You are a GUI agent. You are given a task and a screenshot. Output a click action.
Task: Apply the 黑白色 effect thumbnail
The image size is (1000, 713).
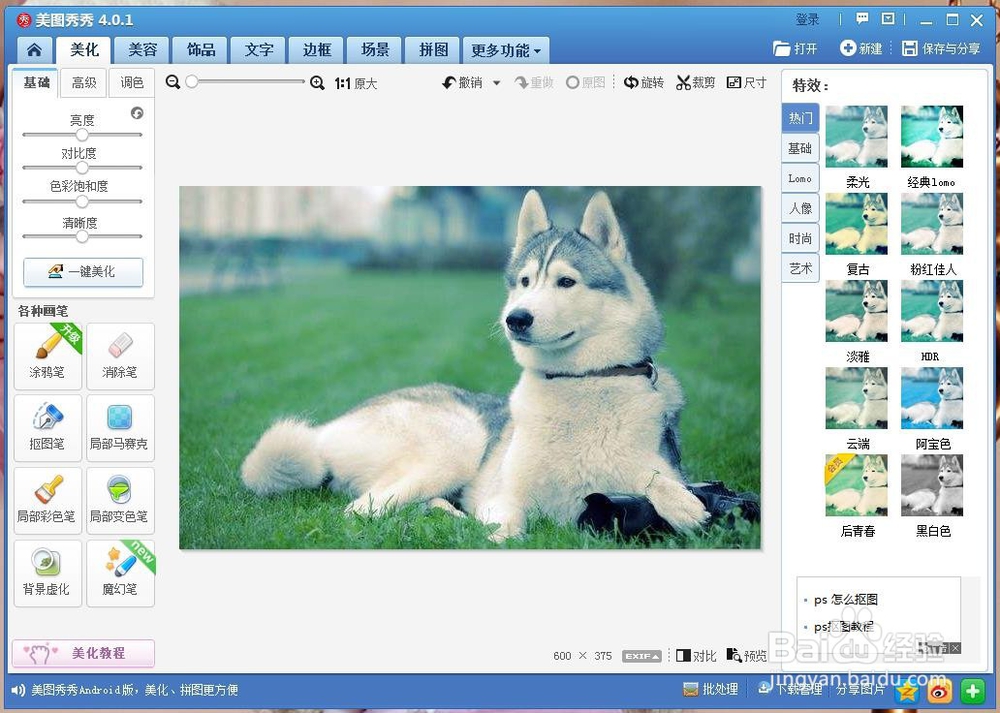(x=932, y=485)
